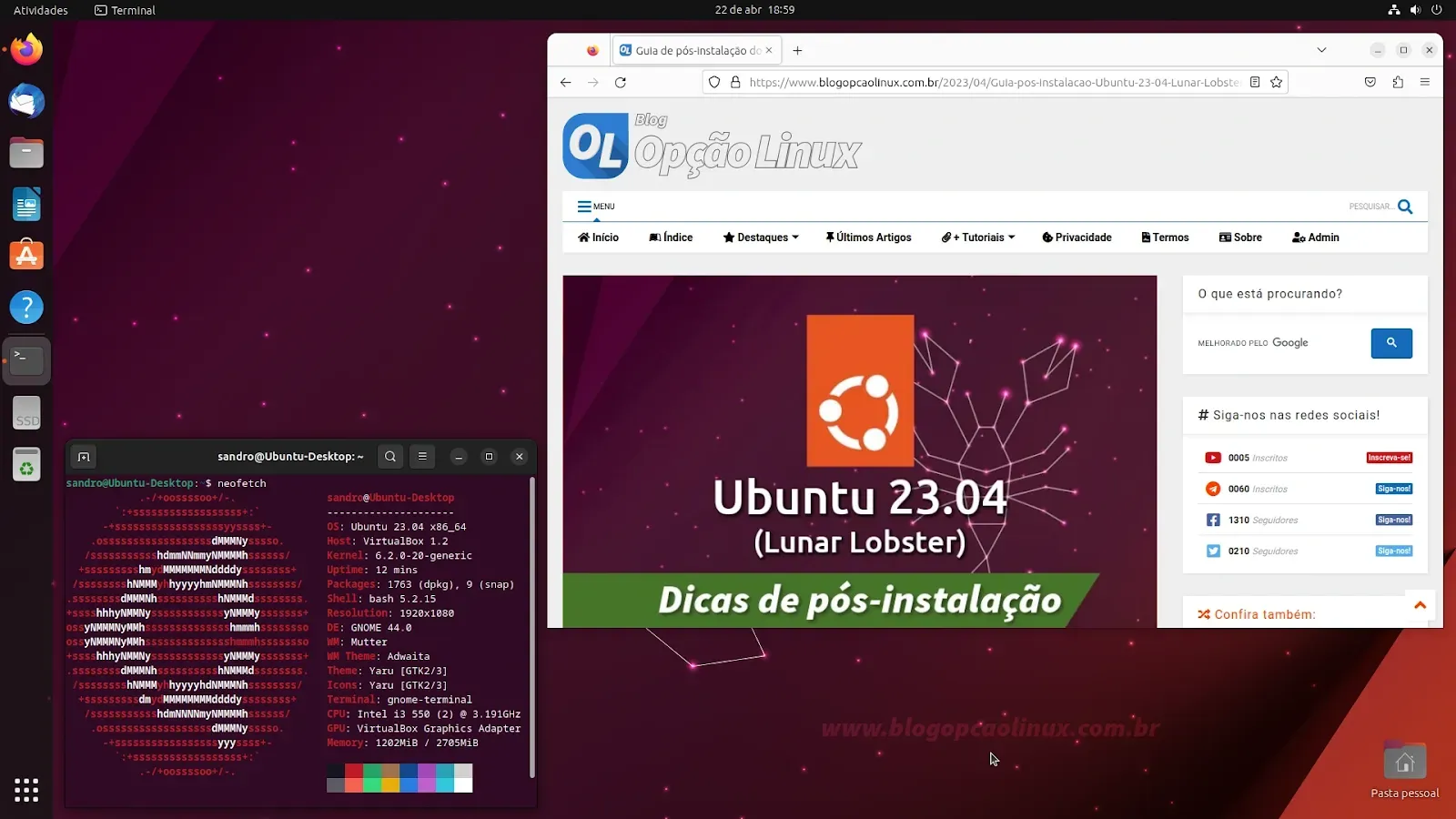Open the Atividades overview

(x=41, y=10)
